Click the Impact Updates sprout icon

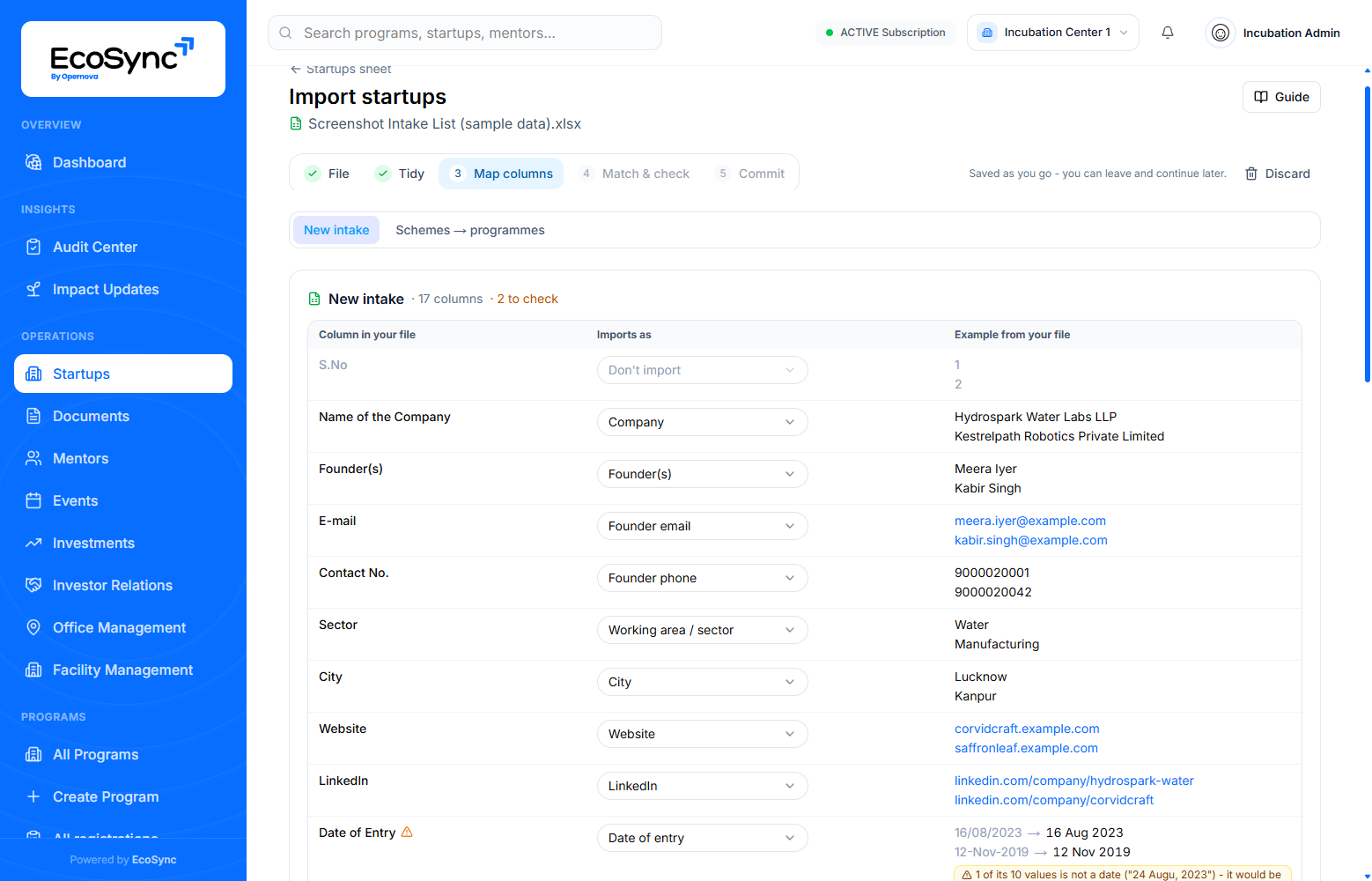(33, 289)
